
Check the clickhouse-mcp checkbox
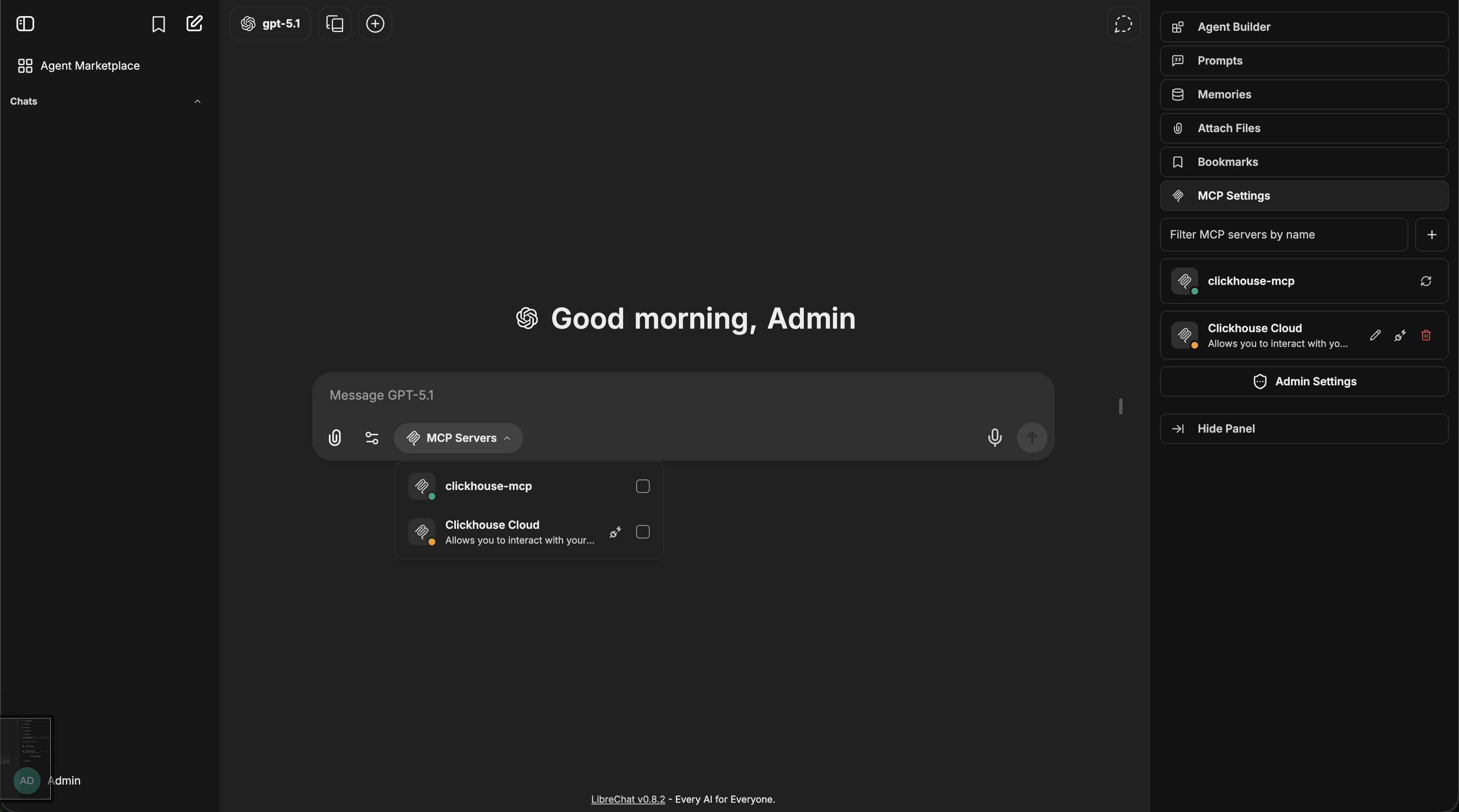(x=642, y=487)
